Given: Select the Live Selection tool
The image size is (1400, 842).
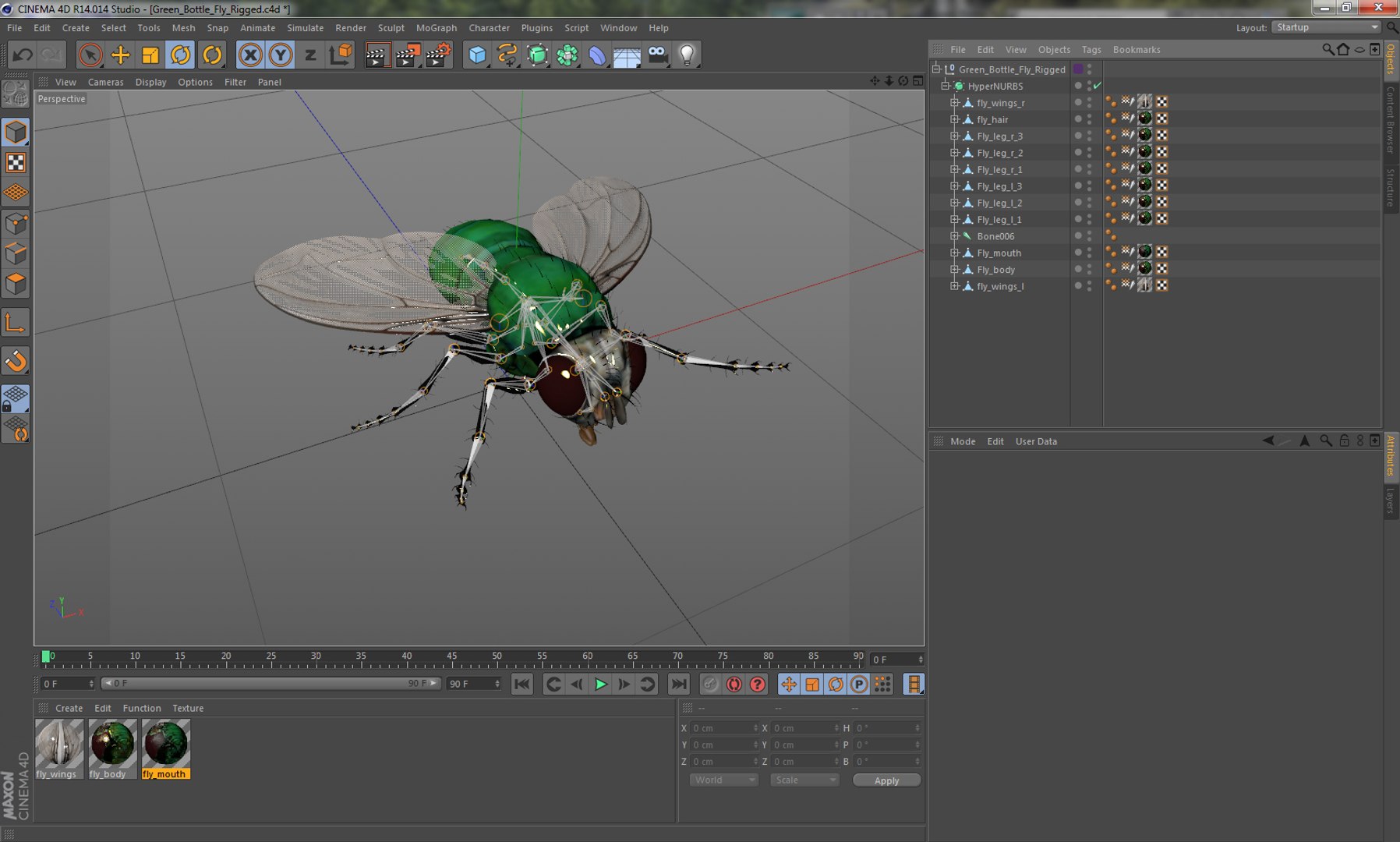Looking at the screenshot, I should pyautogui.click(x=90, y=55).
